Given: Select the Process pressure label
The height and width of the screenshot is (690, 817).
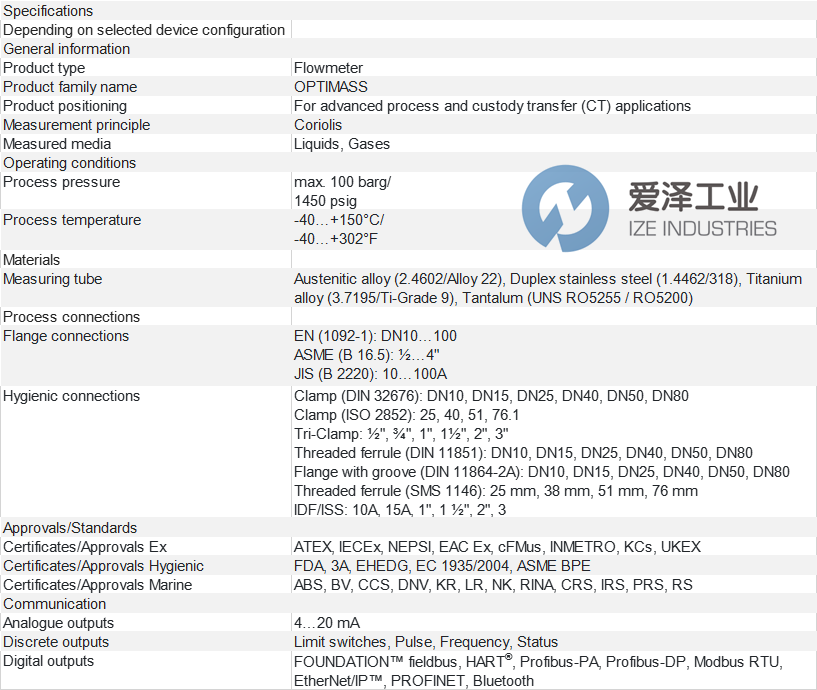Looking at the screenshot, I should pyautogui.click(x=61, y=182).
